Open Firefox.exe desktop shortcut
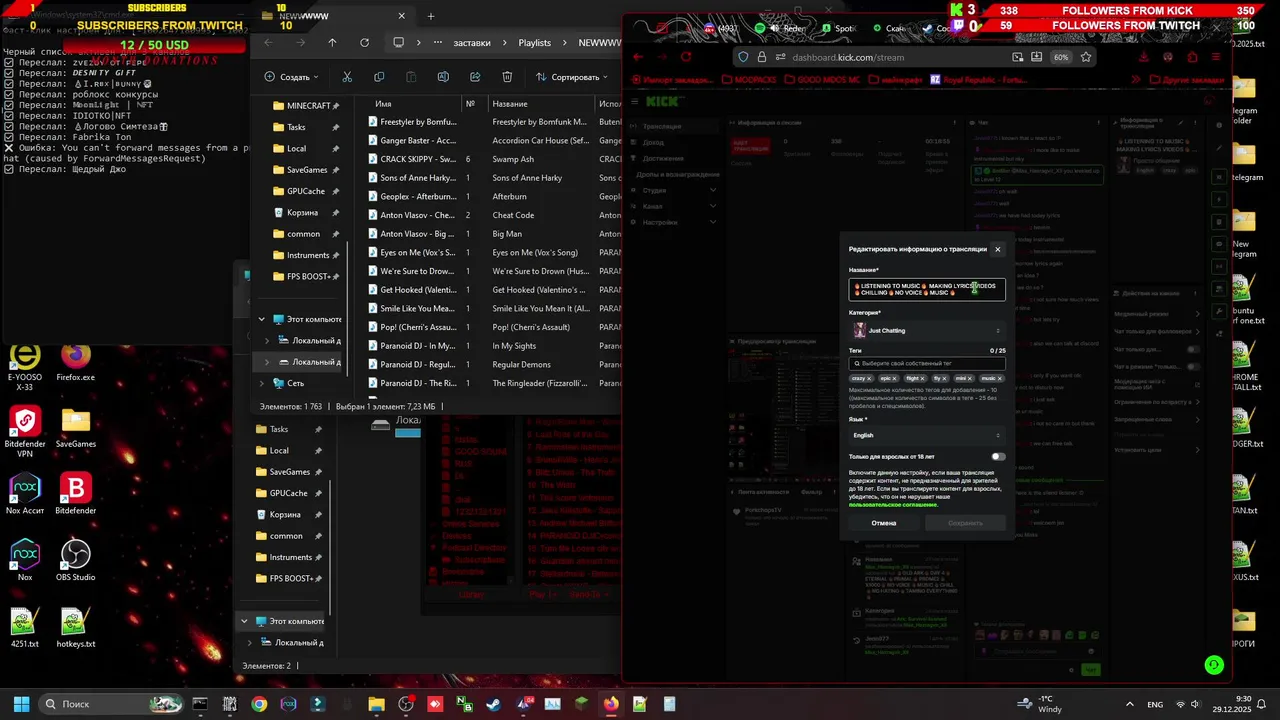Screen dimensions: 1280x720 click(x=75, y=362)
